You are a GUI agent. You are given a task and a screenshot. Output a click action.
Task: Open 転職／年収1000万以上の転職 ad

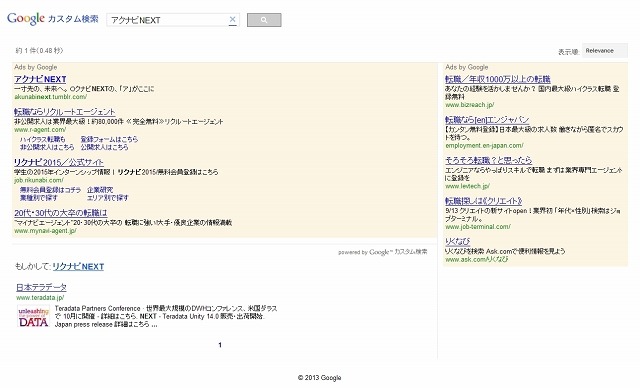coord(498,79)
